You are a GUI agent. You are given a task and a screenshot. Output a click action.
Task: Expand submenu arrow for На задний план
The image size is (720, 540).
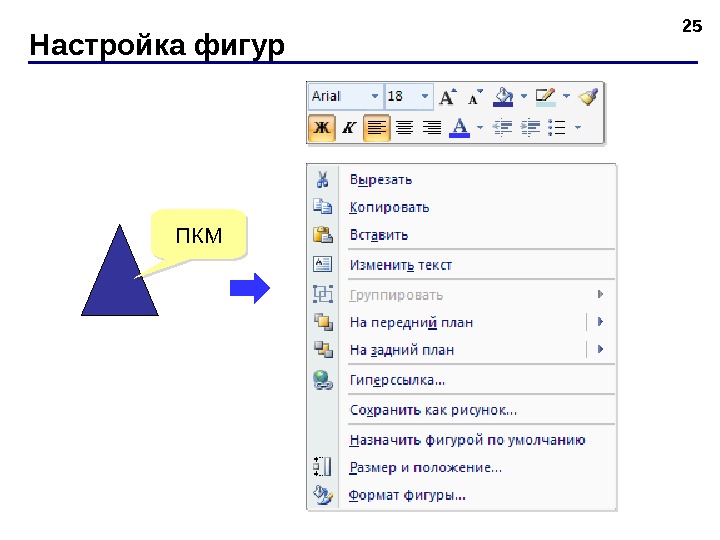(600, 349)
